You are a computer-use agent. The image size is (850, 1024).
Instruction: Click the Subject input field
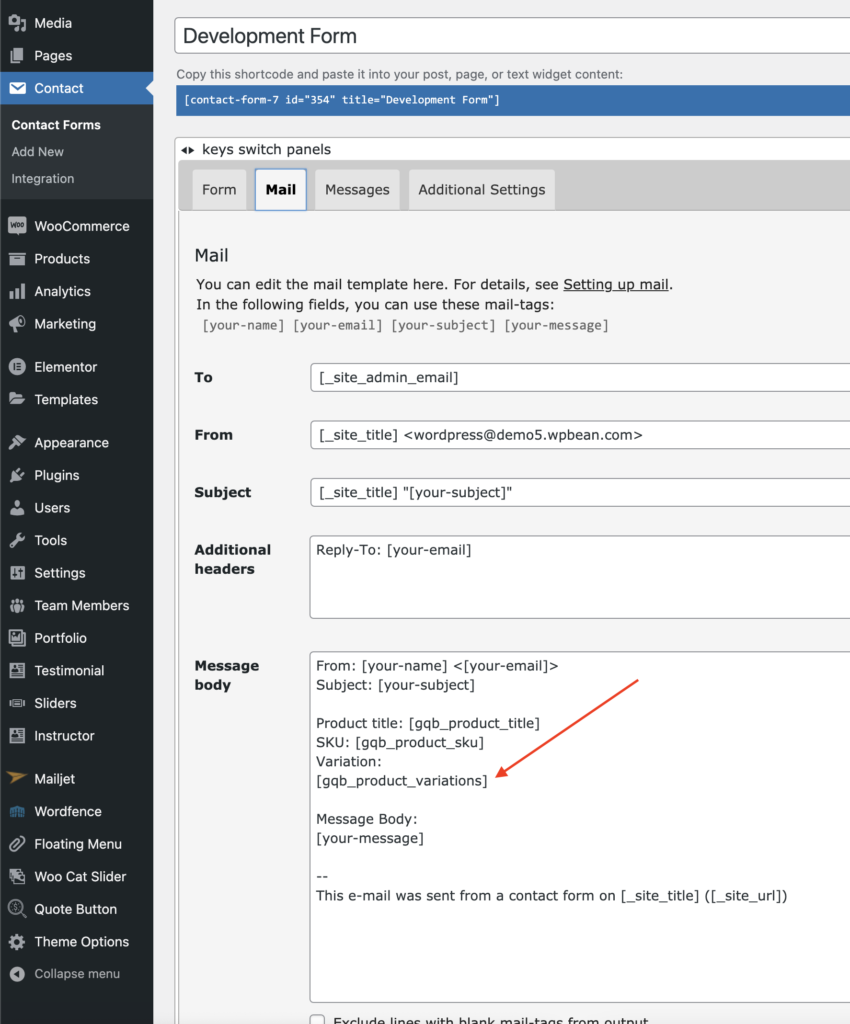point(580,492)
